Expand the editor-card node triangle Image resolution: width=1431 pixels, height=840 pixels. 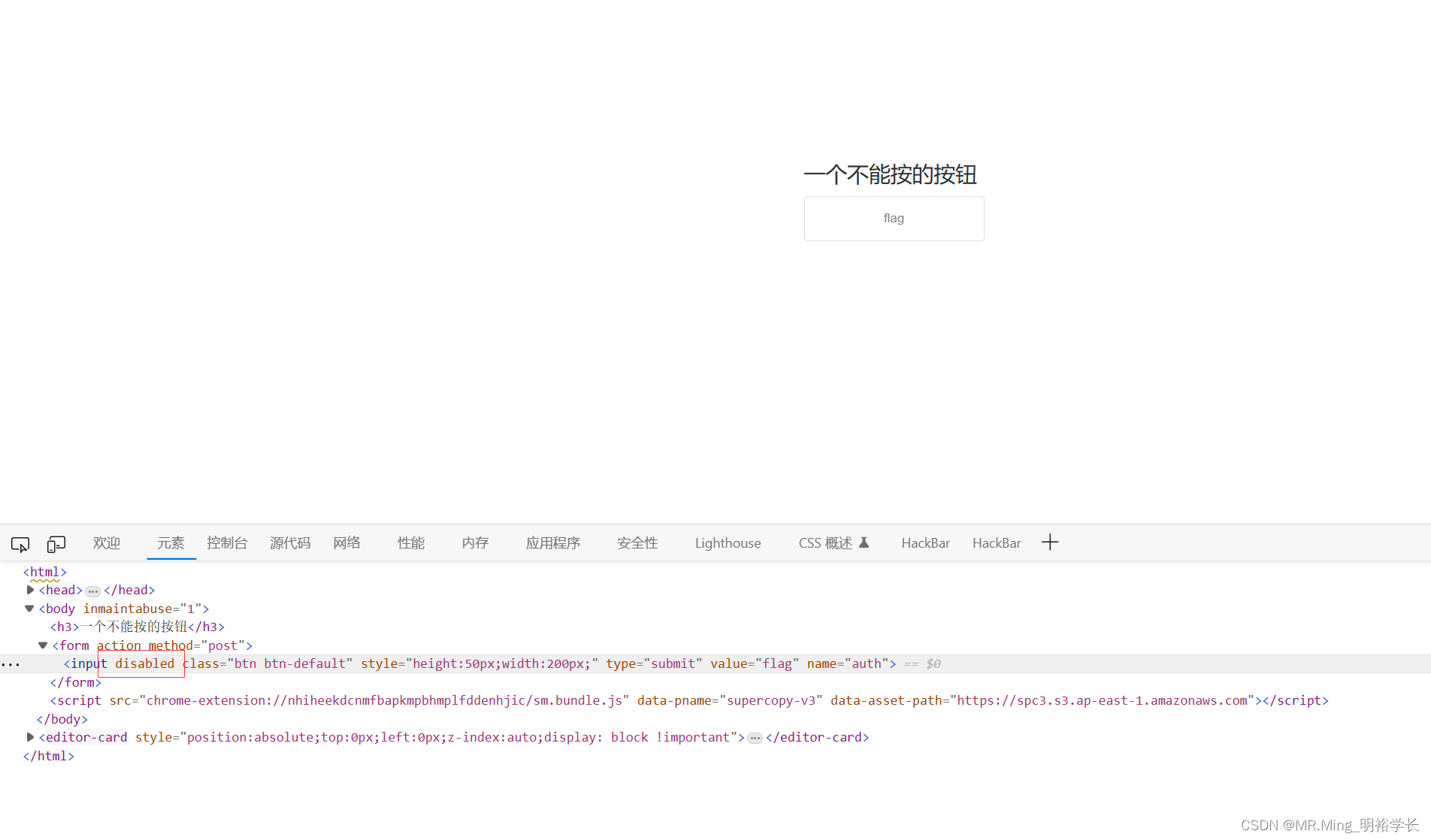click(30, 737)
